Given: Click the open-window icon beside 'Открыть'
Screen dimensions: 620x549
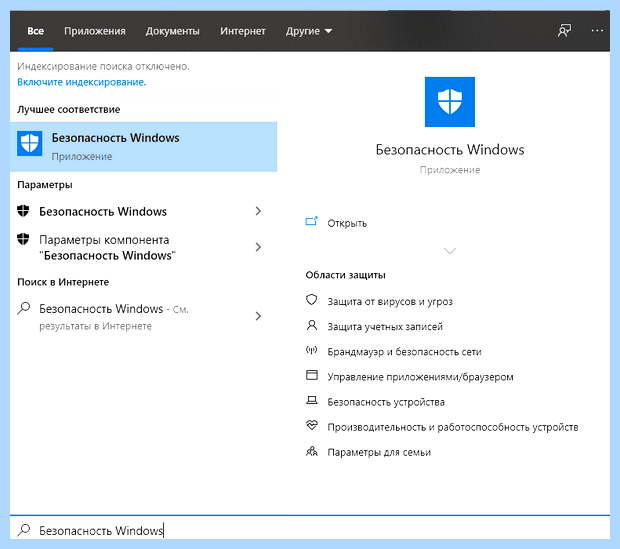Looking at the screenshot, I should pos(312,221).
